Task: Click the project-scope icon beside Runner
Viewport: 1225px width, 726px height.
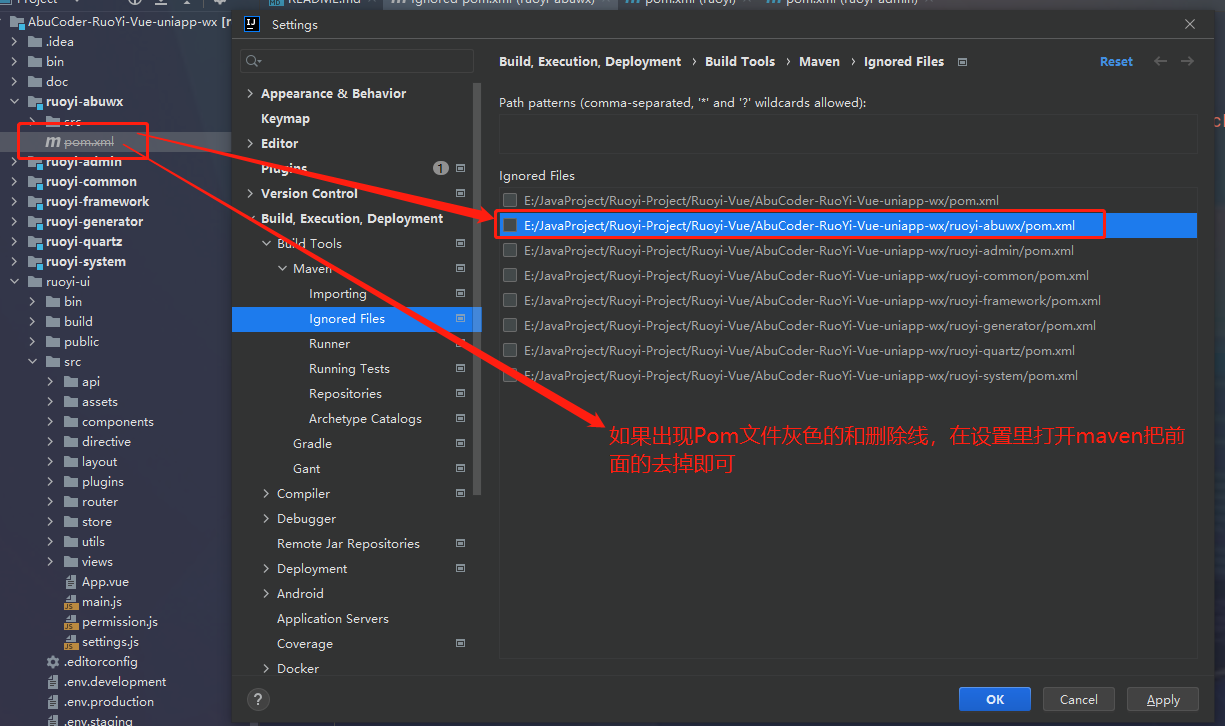Action: pyautogui.click(x=461, y=343)
